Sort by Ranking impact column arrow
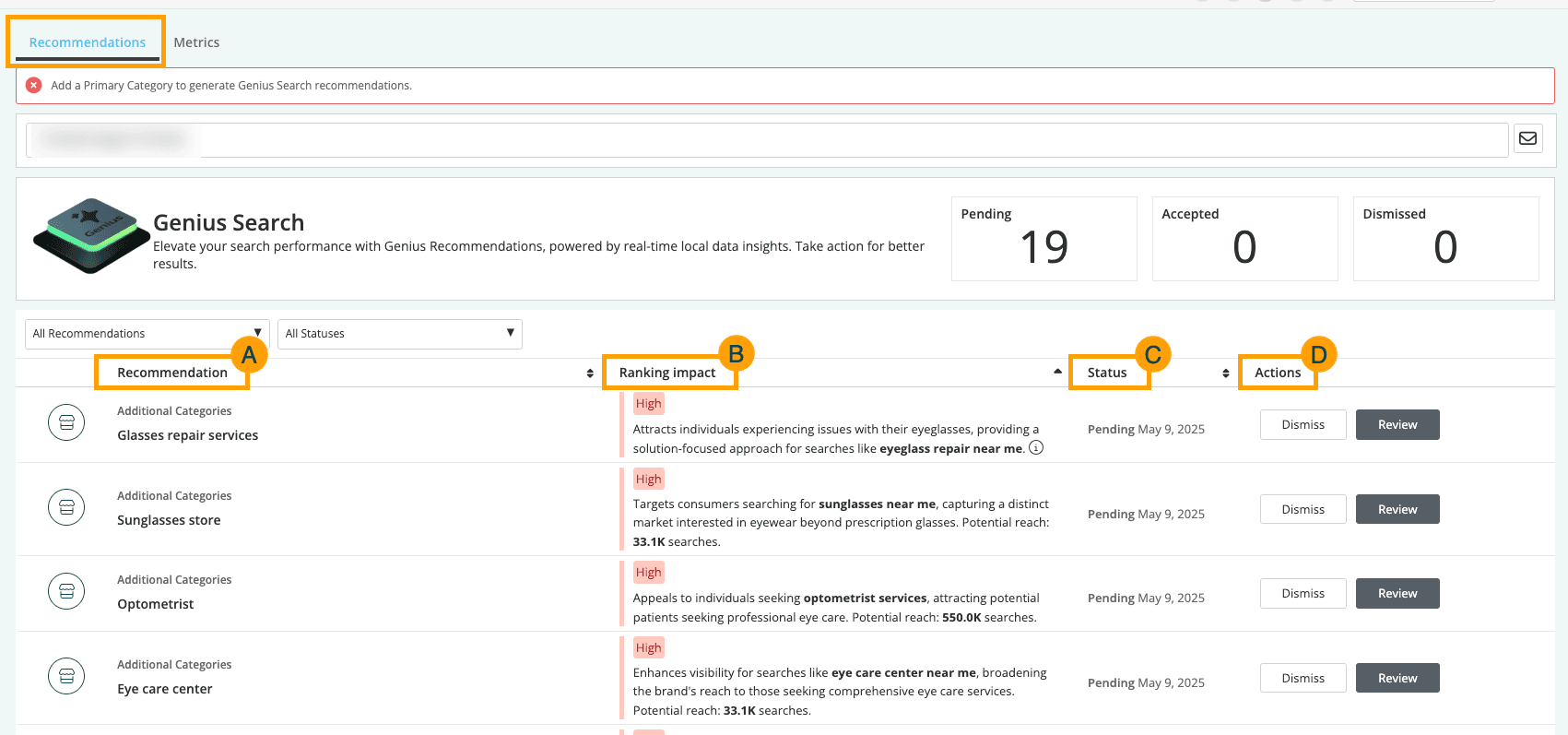This screenshot has width=1568, height=735. (1057, 372)
